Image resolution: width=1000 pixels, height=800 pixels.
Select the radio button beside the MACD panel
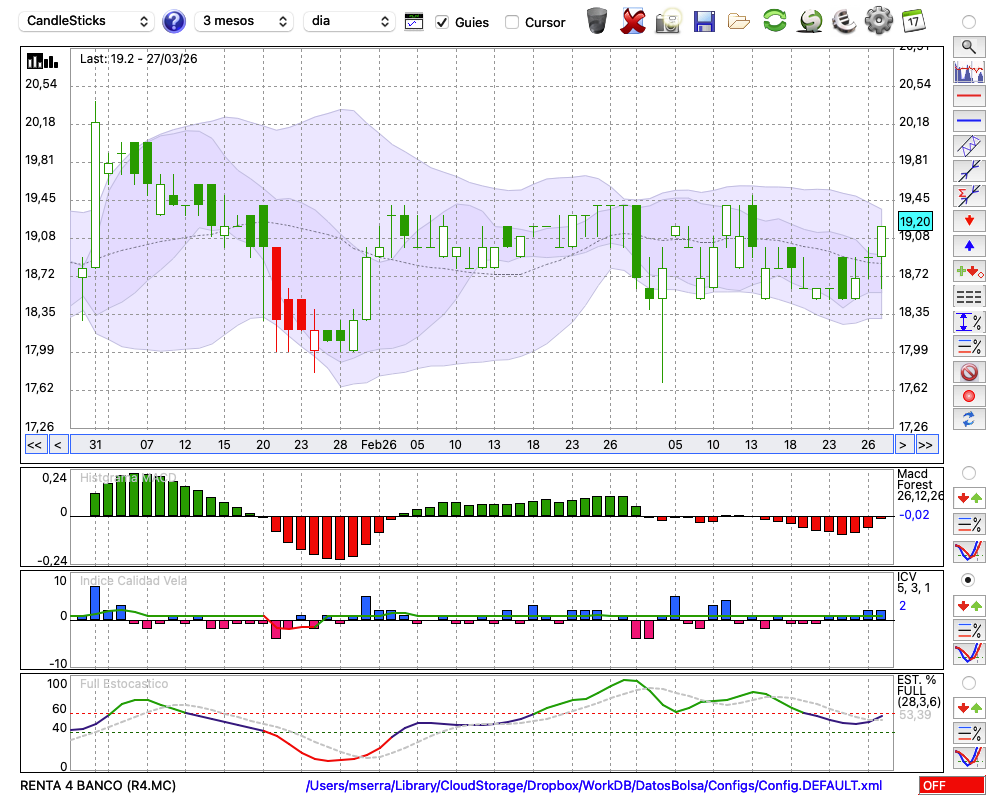(x=968, y=472)
